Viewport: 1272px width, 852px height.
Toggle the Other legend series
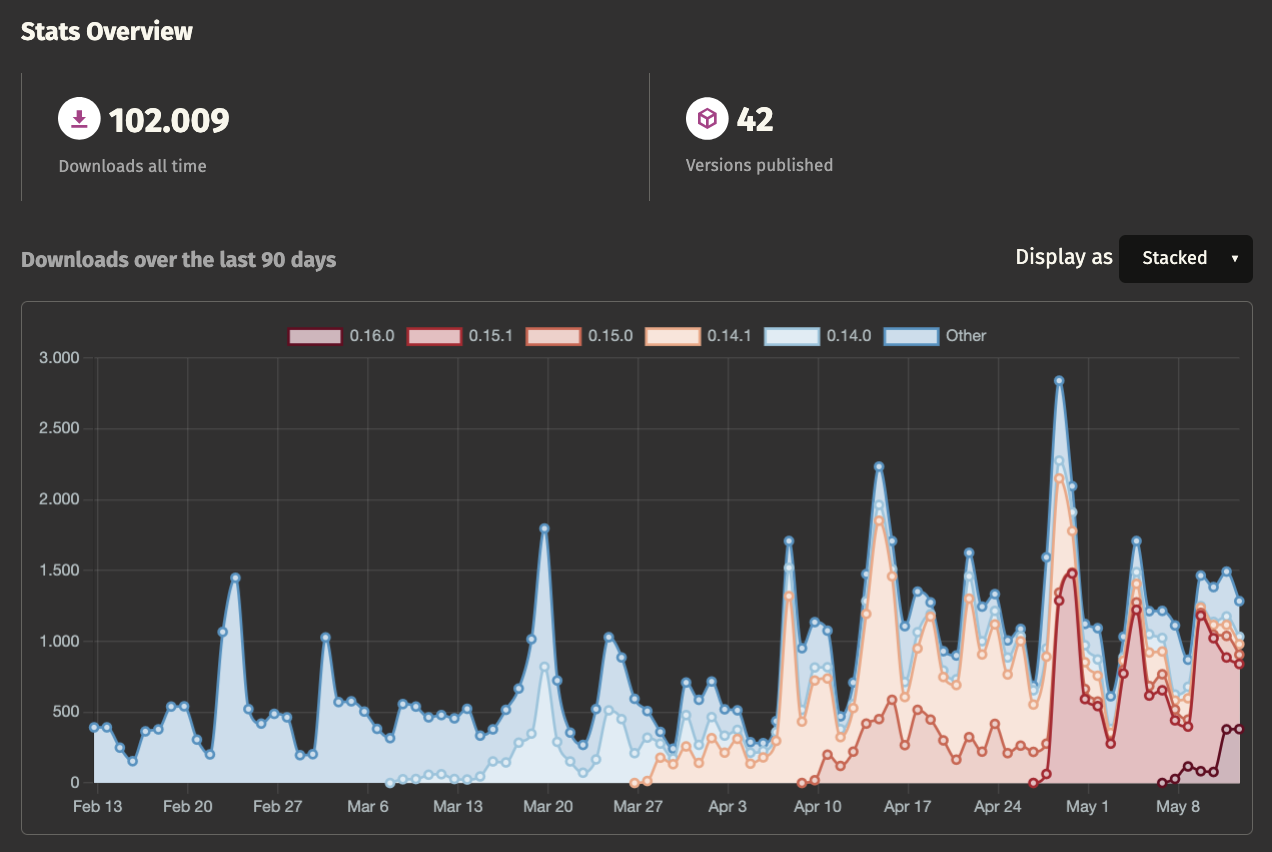coord(935,336)
